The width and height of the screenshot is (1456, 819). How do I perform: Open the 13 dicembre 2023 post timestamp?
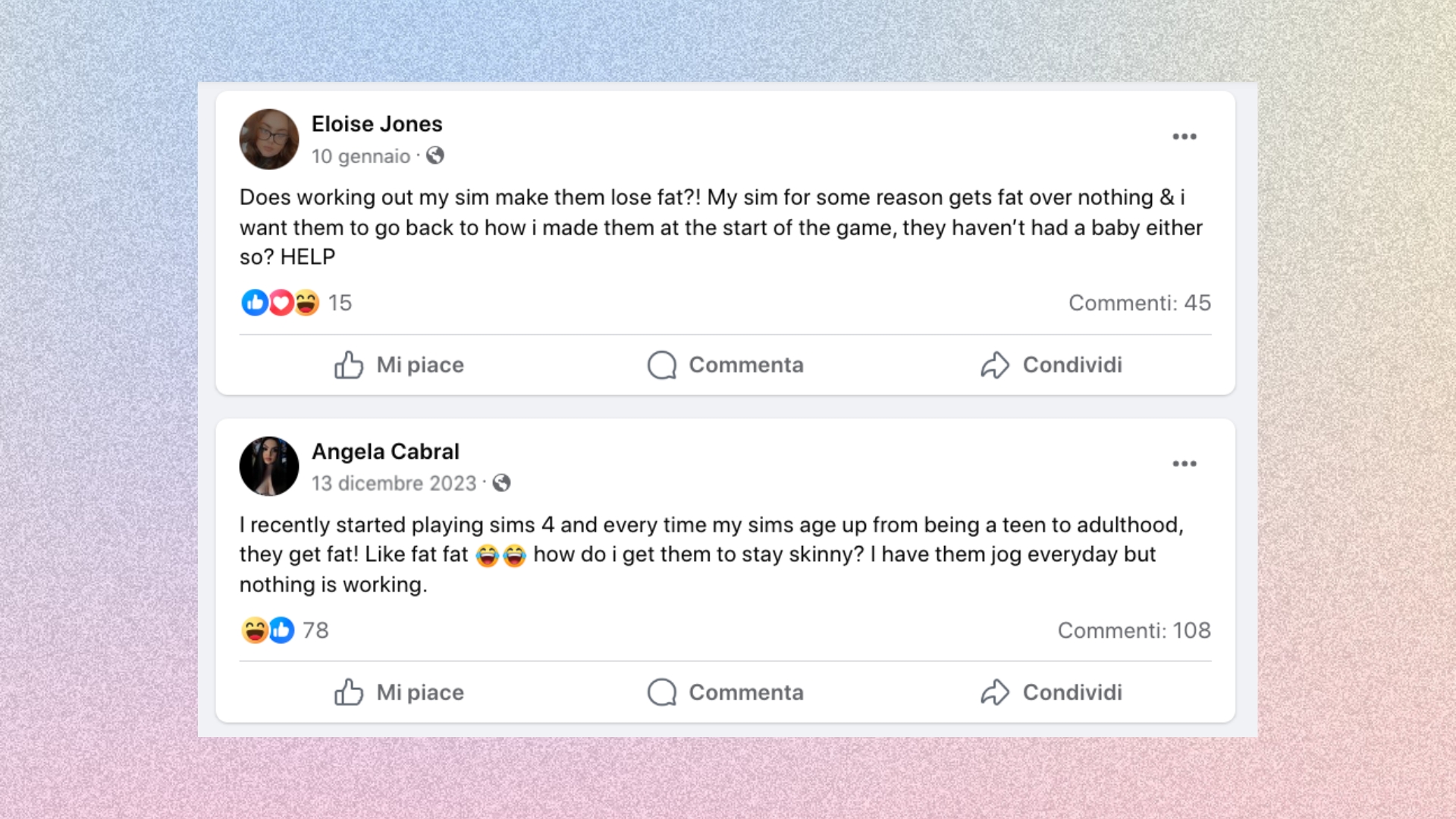[394, 483]
